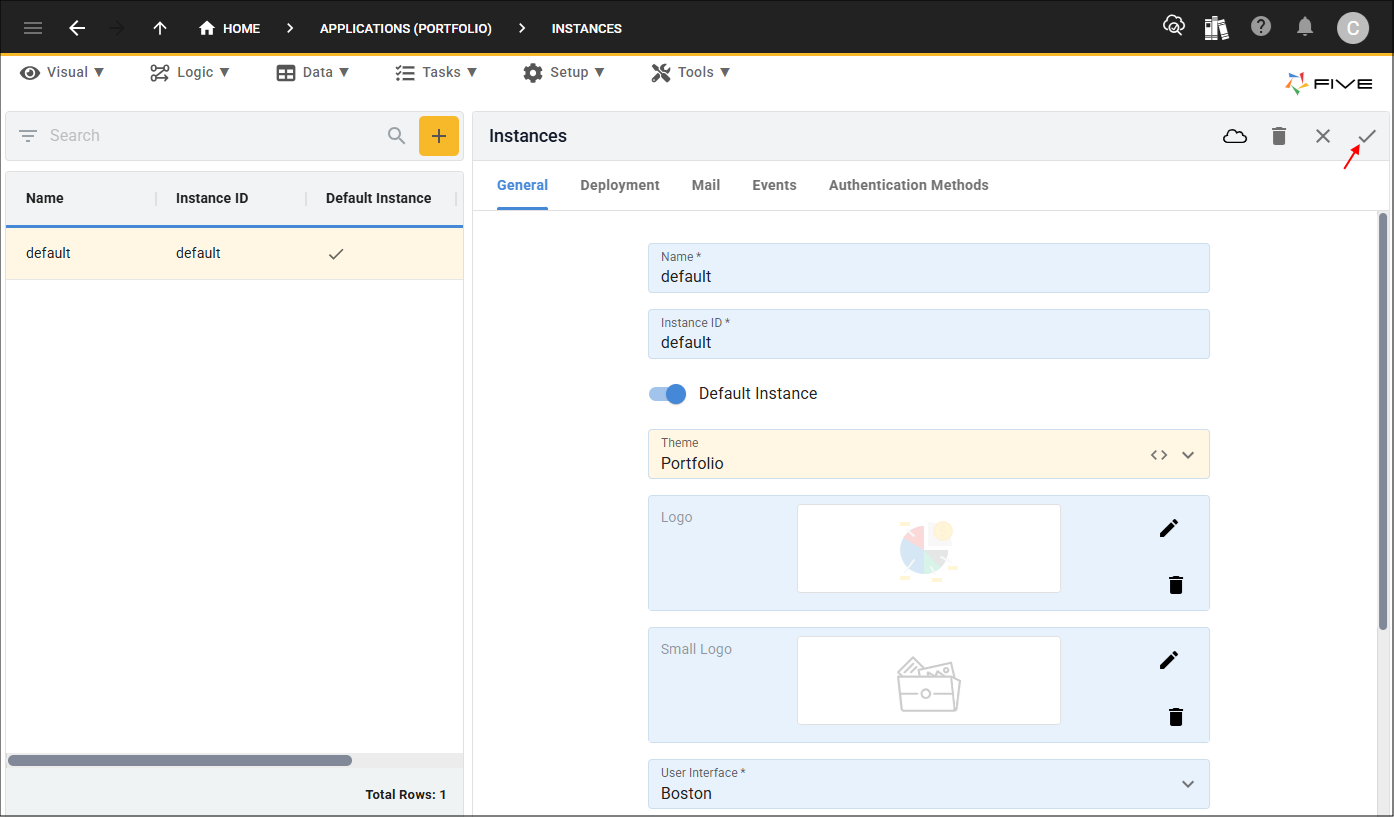Viewport: 1394px width, 817px height.
Task: Save the instance with checkmark icon
Action: 1367,136
